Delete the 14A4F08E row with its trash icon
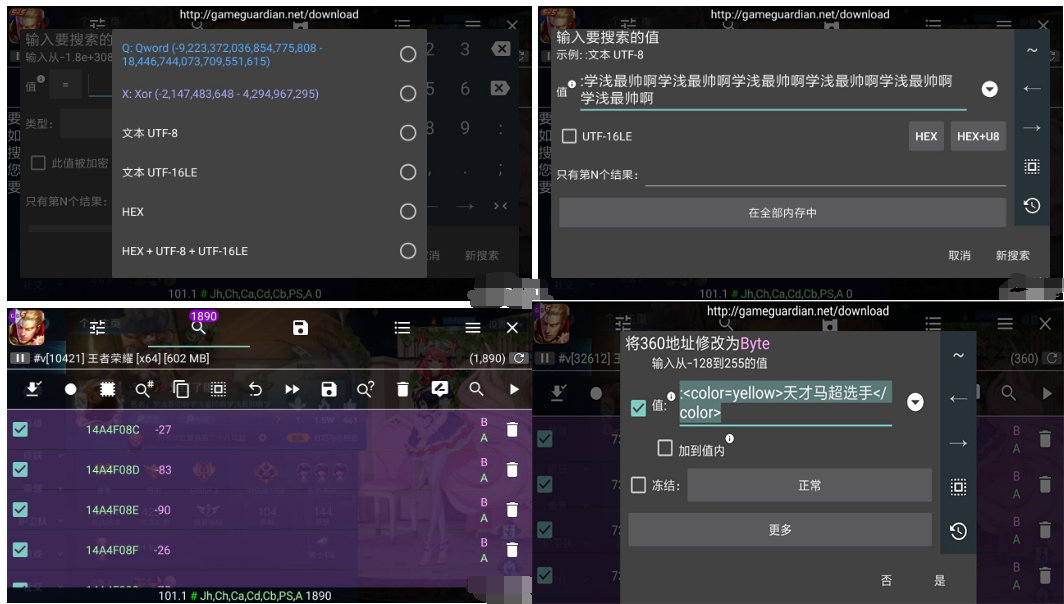 coord(512,509)
